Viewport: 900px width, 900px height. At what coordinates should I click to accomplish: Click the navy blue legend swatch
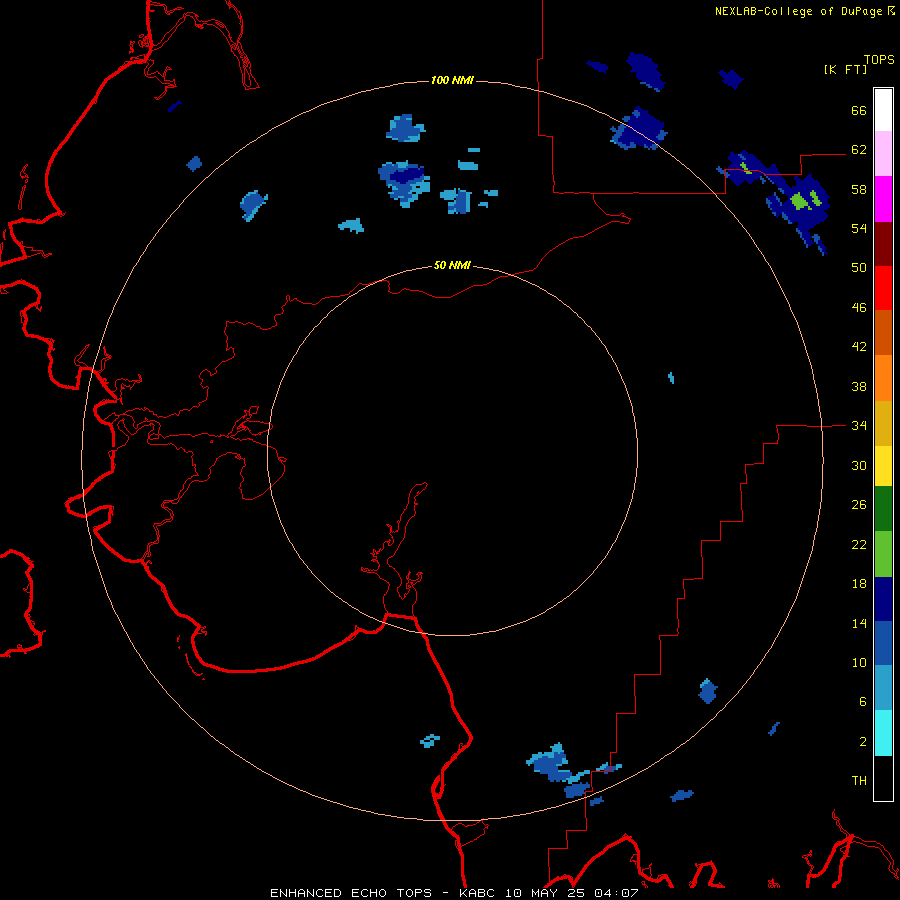[883, 599]
